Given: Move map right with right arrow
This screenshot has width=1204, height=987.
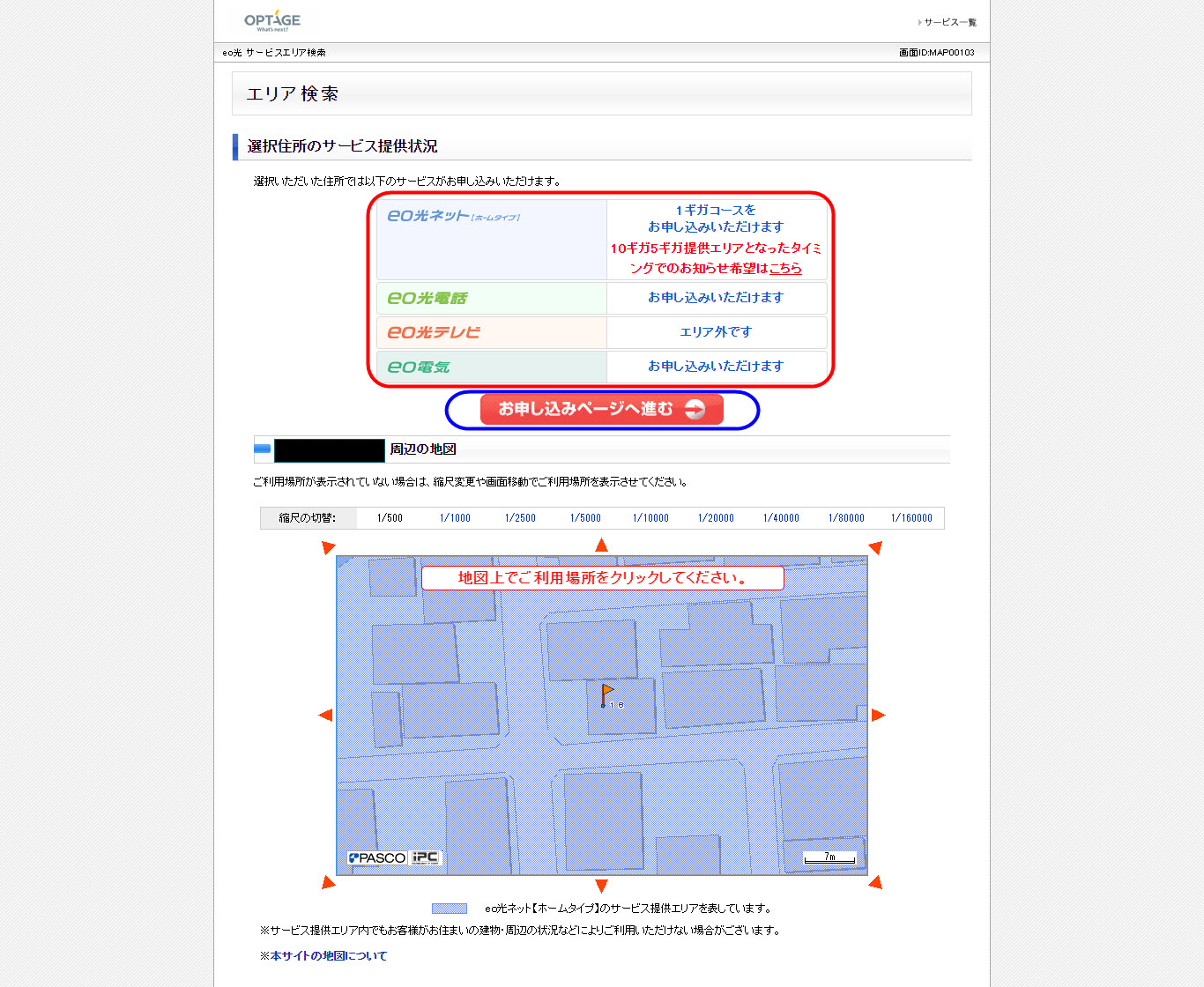Looking at the screenshot, I should 878,715.
